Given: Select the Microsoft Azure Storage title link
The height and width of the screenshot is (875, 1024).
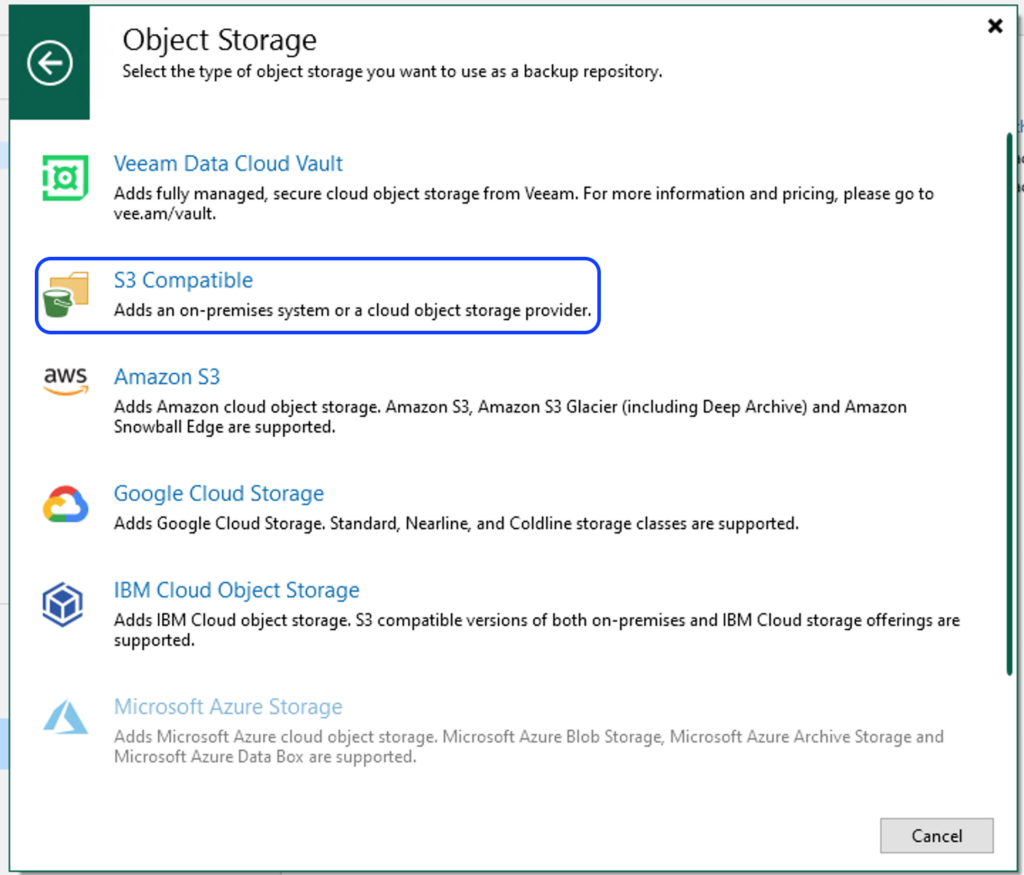Looking at the screenshot, I should coord(228,707).
